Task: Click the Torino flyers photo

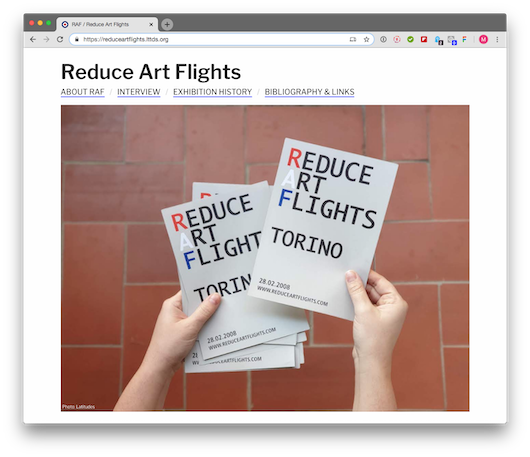Action: [265, 258]
